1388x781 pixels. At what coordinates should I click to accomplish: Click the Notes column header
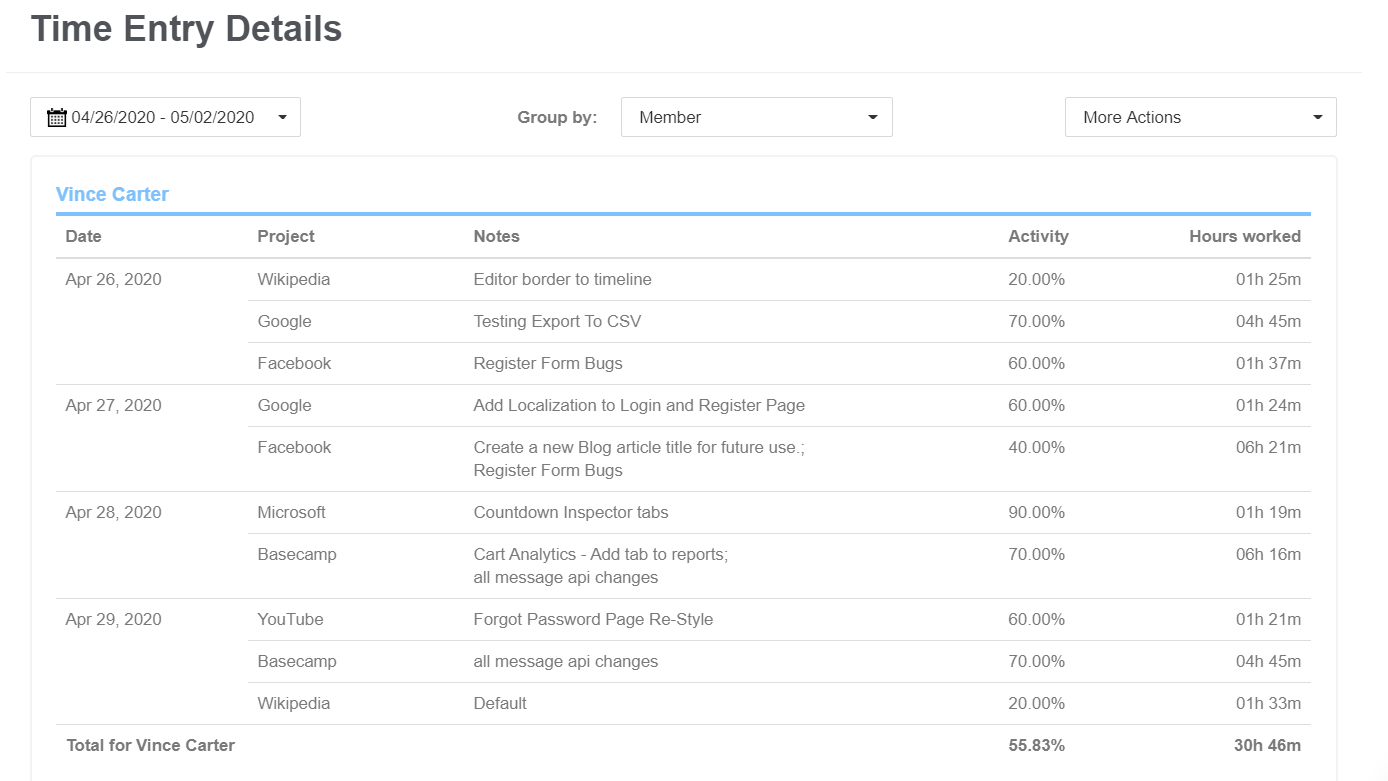(496, 237)
